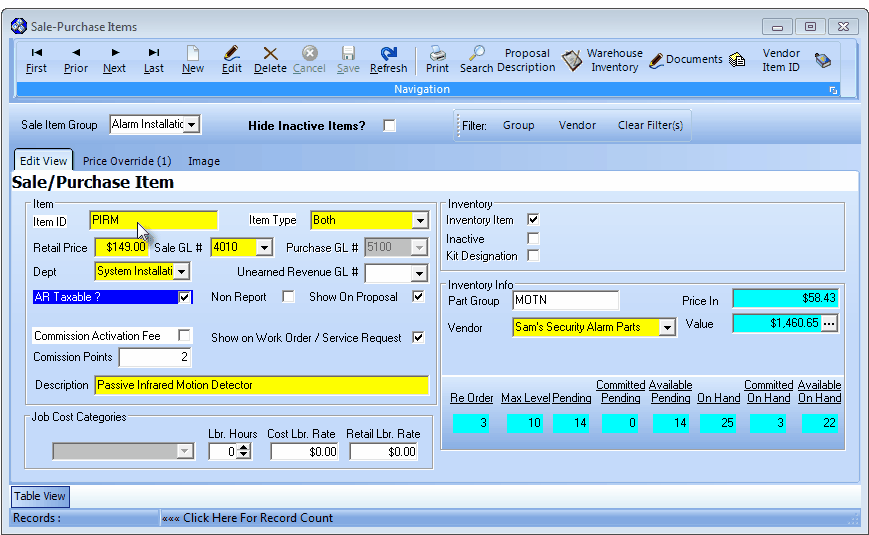Viewport: 869px width, 535px height.
Task: Click the Retail Lbr. Rate field
Action: (383, 452)
